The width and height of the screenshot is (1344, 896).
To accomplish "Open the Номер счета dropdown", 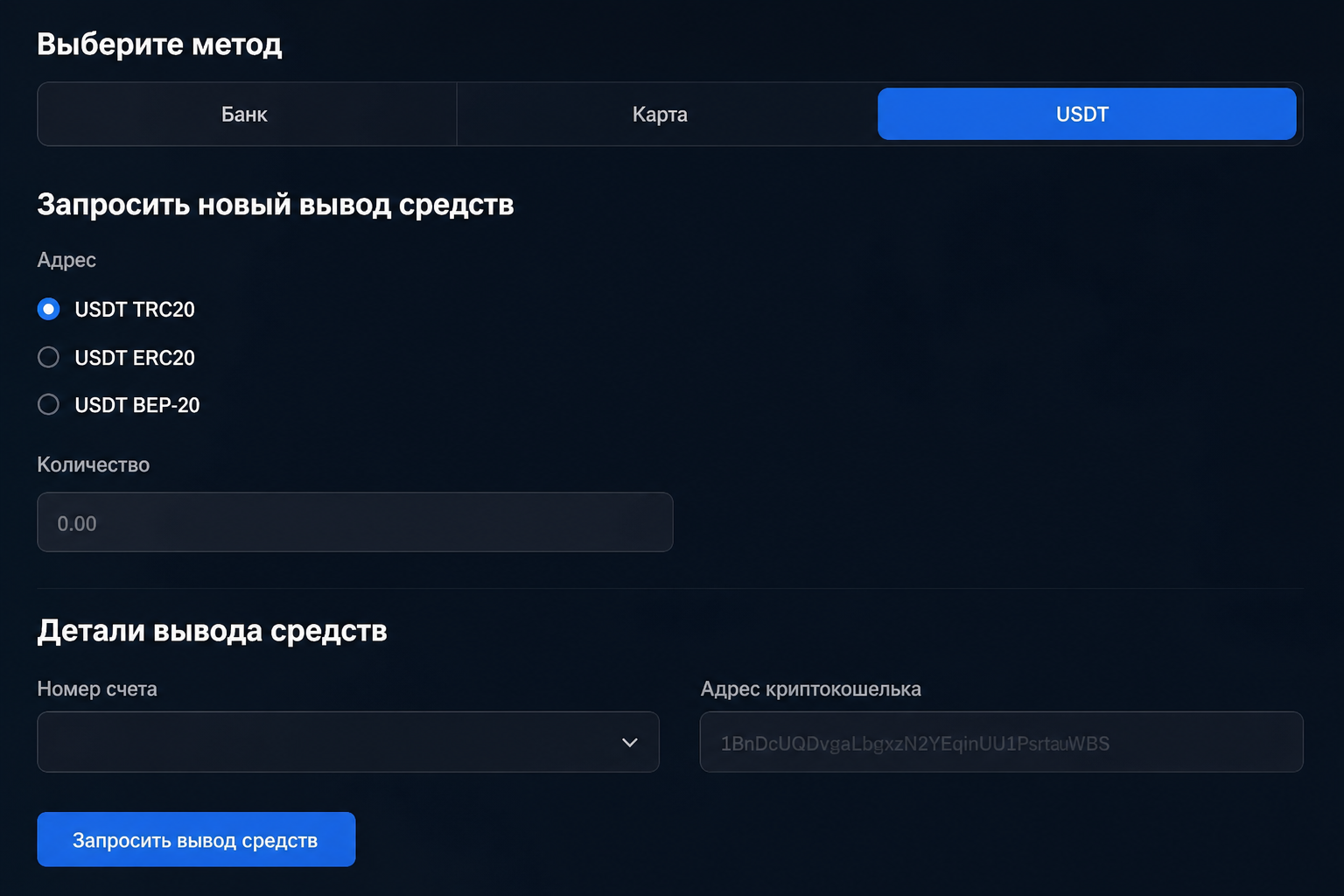I will [x=348, y=742].
